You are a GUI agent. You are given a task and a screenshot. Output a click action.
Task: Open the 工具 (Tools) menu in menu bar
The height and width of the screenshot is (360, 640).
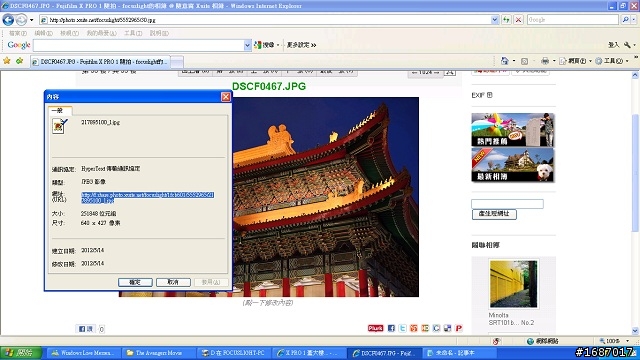(133, 33)
